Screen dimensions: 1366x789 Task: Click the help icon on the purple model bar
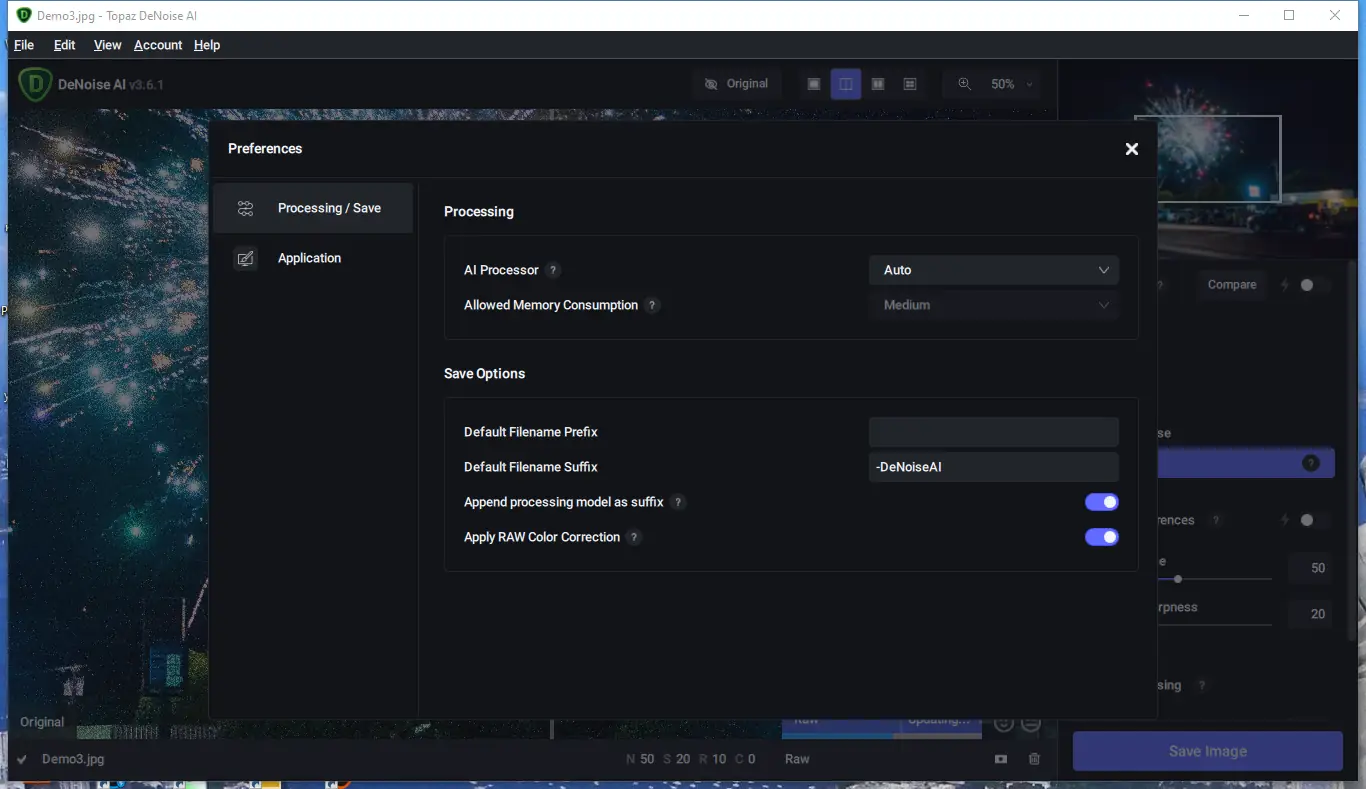tap(1311, 463)
